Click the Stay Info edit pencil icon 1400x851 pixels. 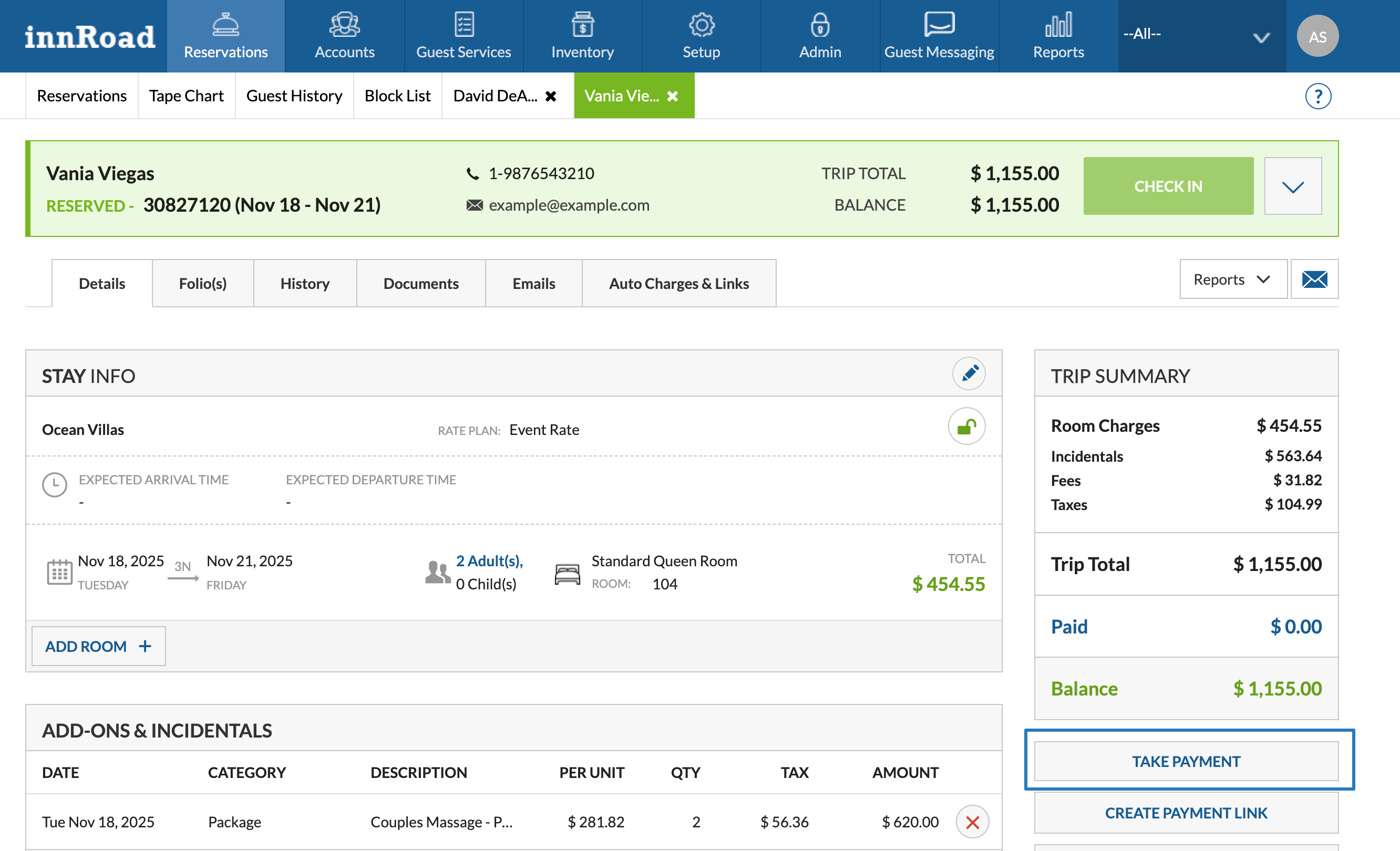click(x=969, y=373)
